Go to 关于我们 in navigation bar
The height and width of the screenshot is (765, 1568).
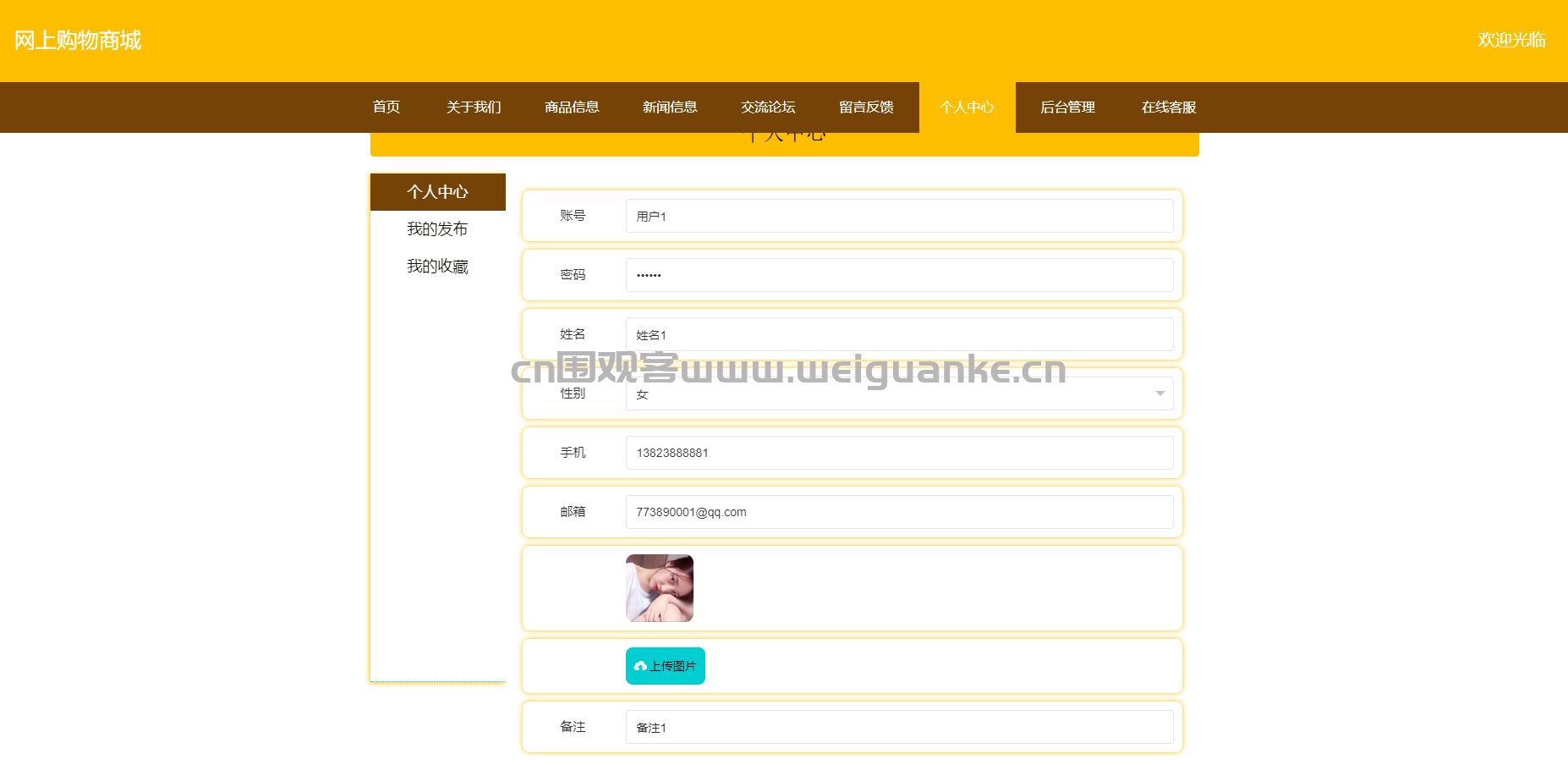click(474, 107)
